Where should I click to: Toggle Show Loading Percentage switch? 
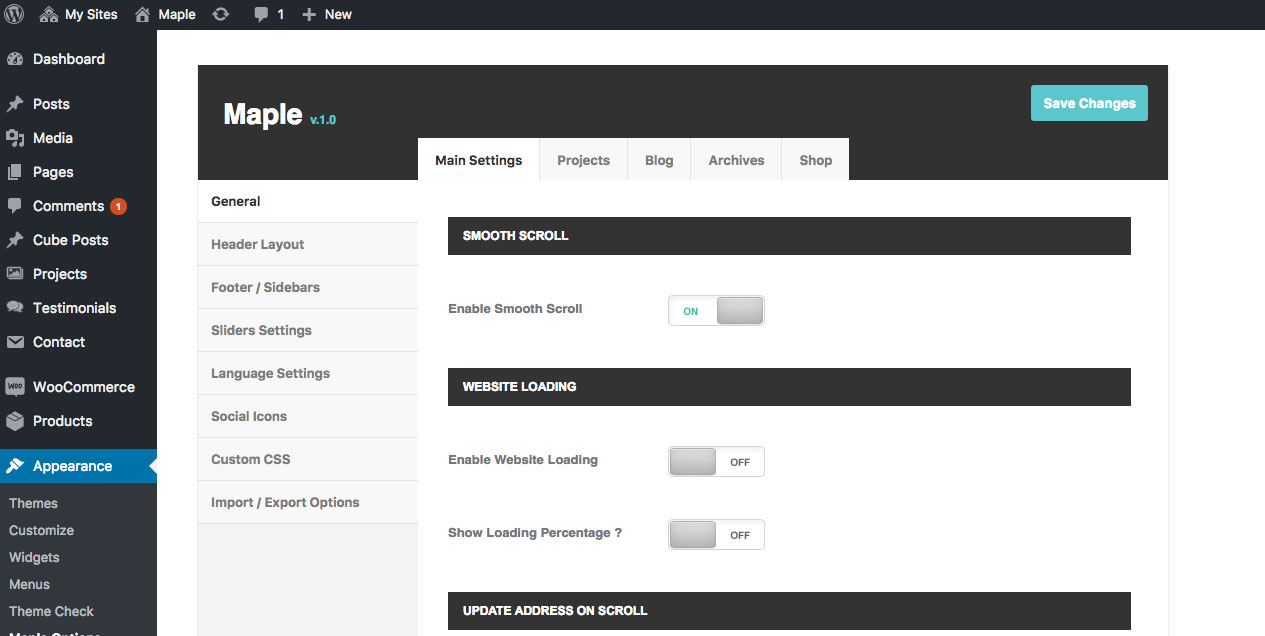click(x=716, y=535)
